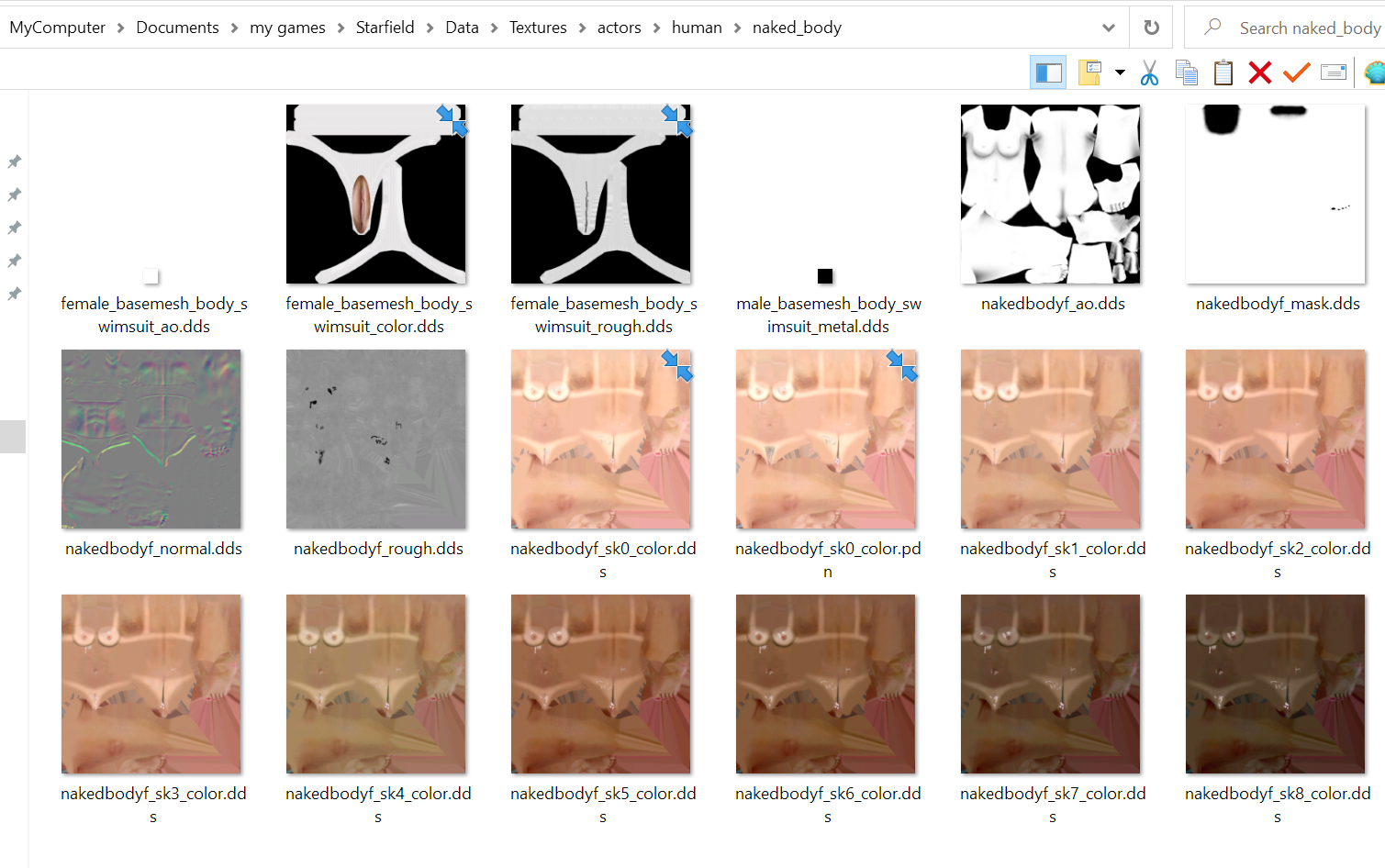Click the naked_body breadcrumb segment
The image size is (1385, 868).
(x=797, y=28)
